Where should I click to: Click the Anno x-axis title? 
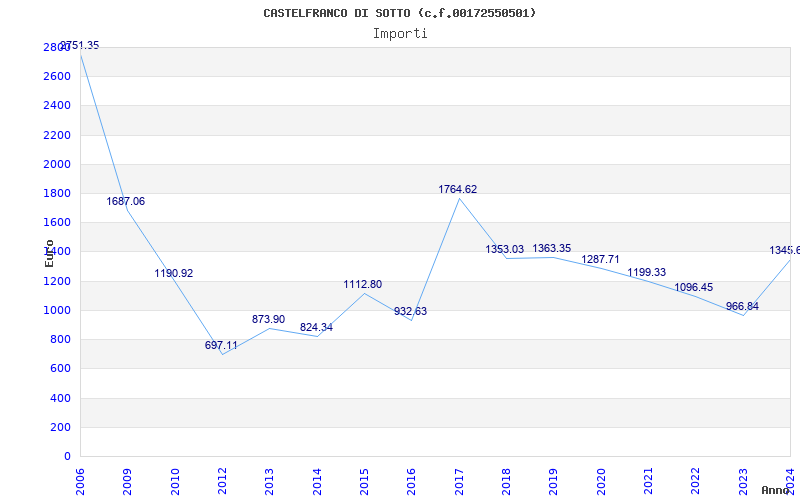(x=775, y=490)
